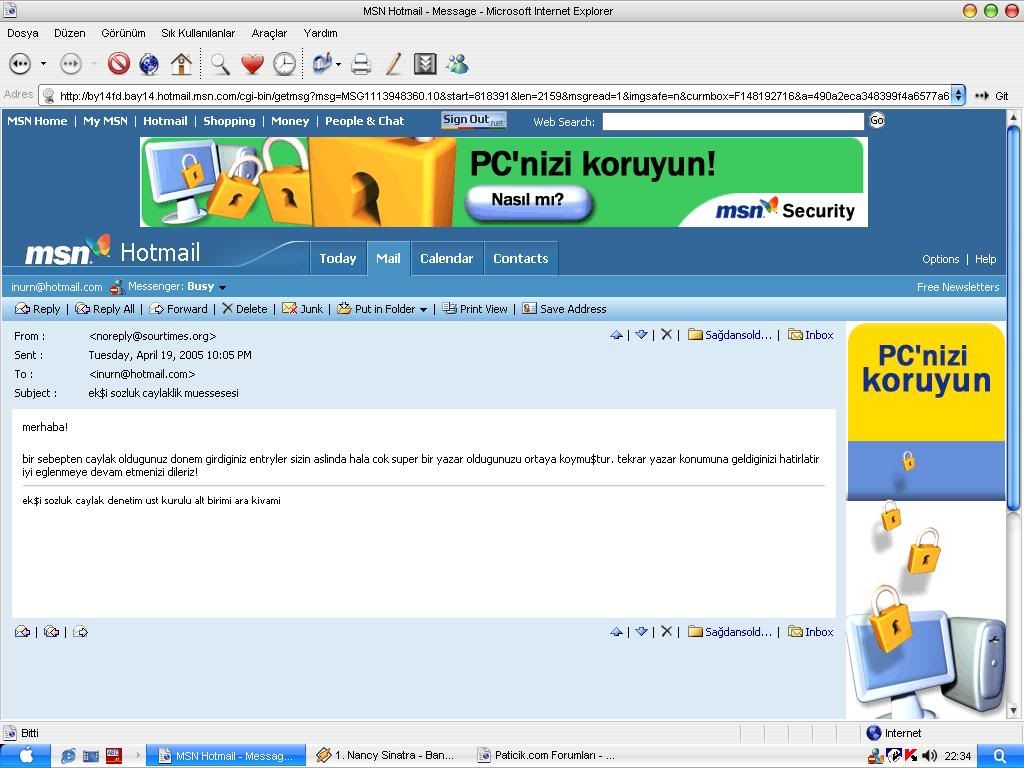Open Options link
1024x768 pixels.
940,259
